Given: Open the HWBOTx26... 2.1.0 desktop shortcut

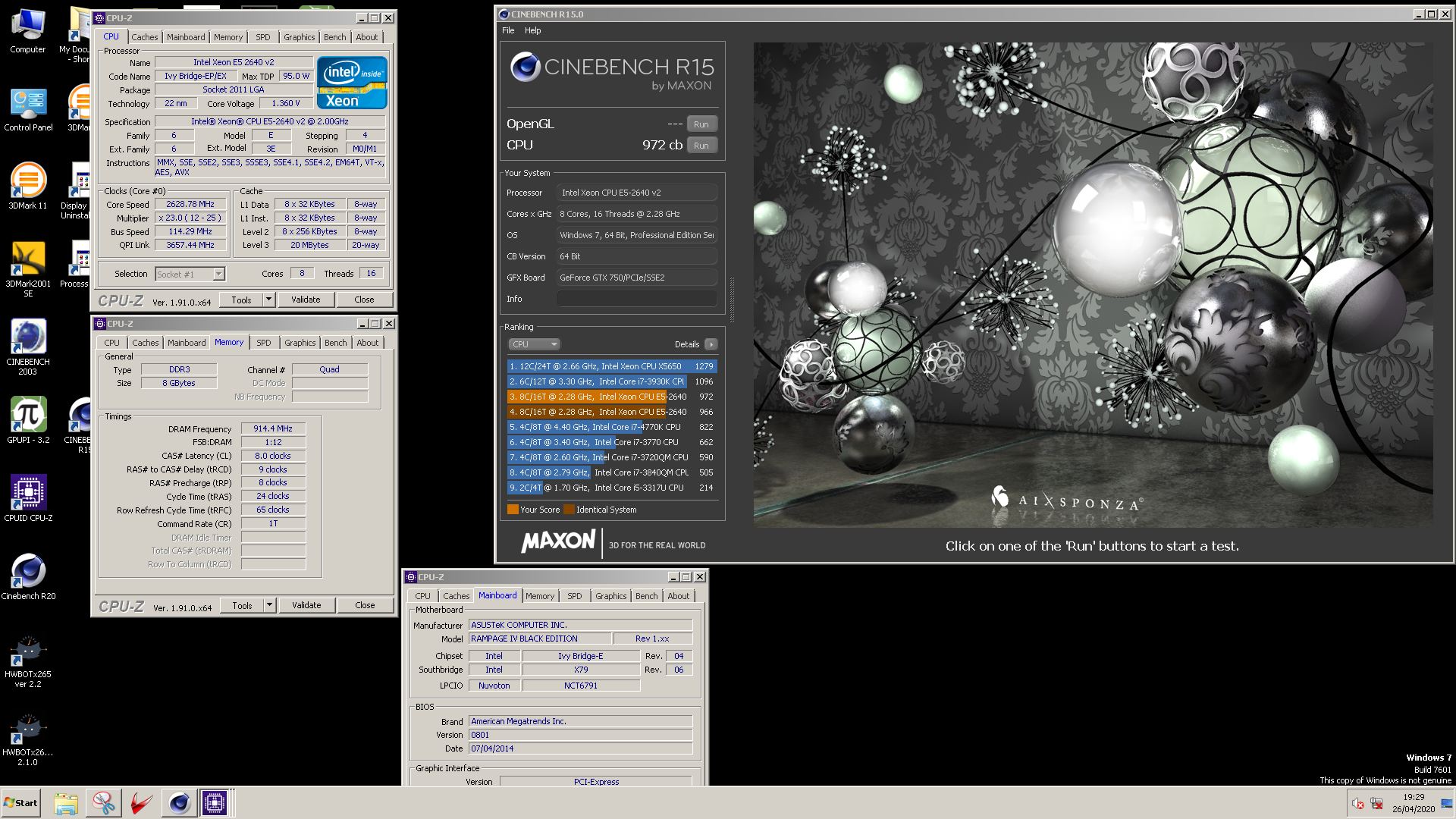Looking at the screenshot, I should point(28,739).
